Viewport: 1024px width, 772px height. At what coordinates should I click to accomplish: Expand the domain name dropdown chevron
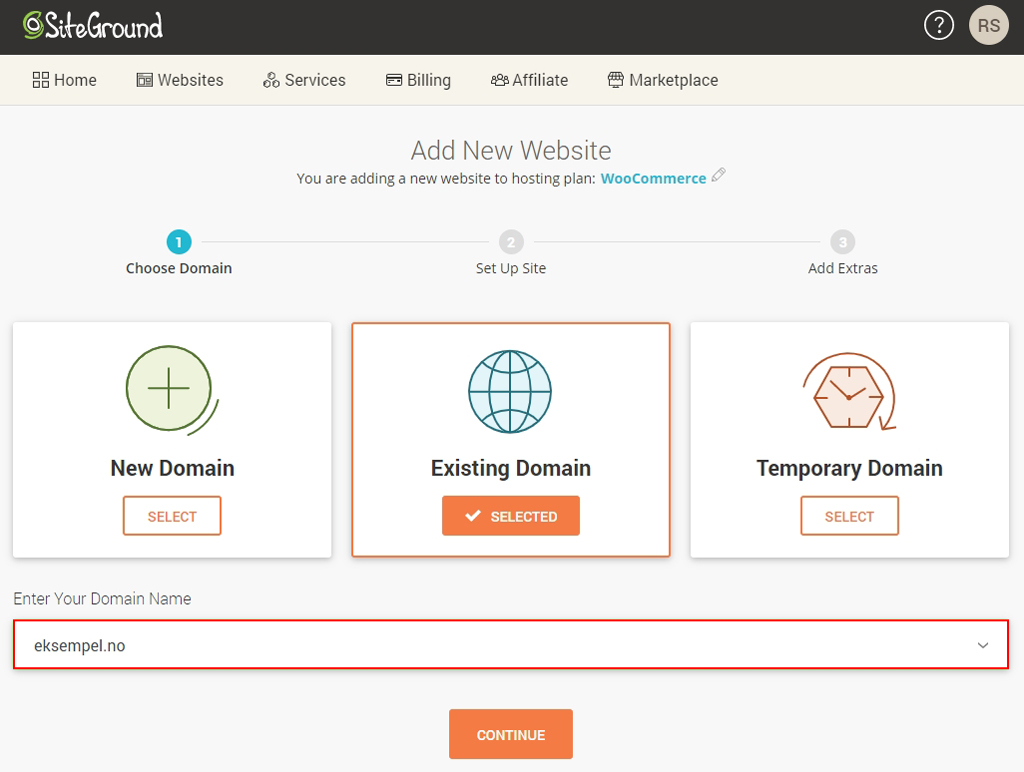[x=982, y=645]
